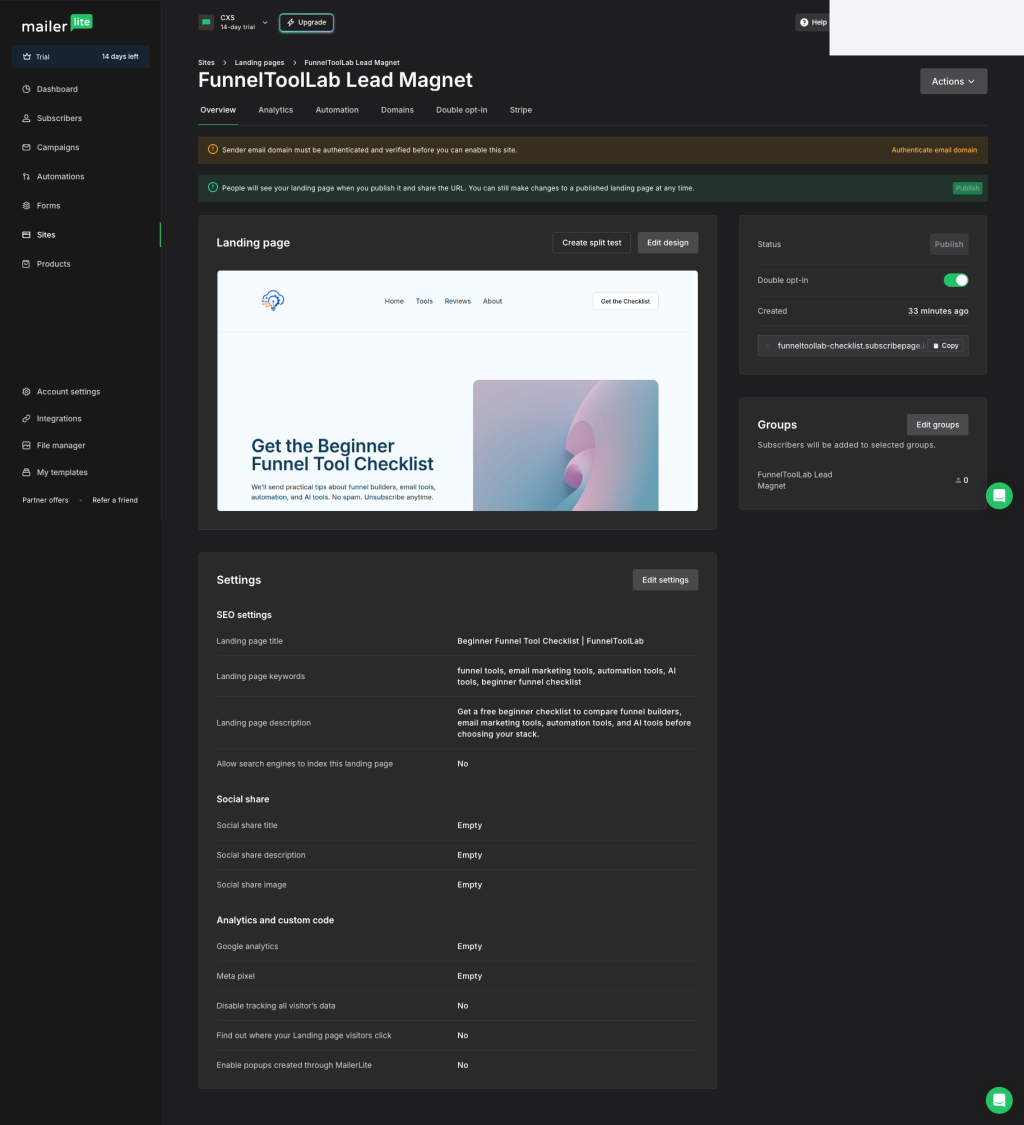Click the Refer a friend link

tap(115, 500)
